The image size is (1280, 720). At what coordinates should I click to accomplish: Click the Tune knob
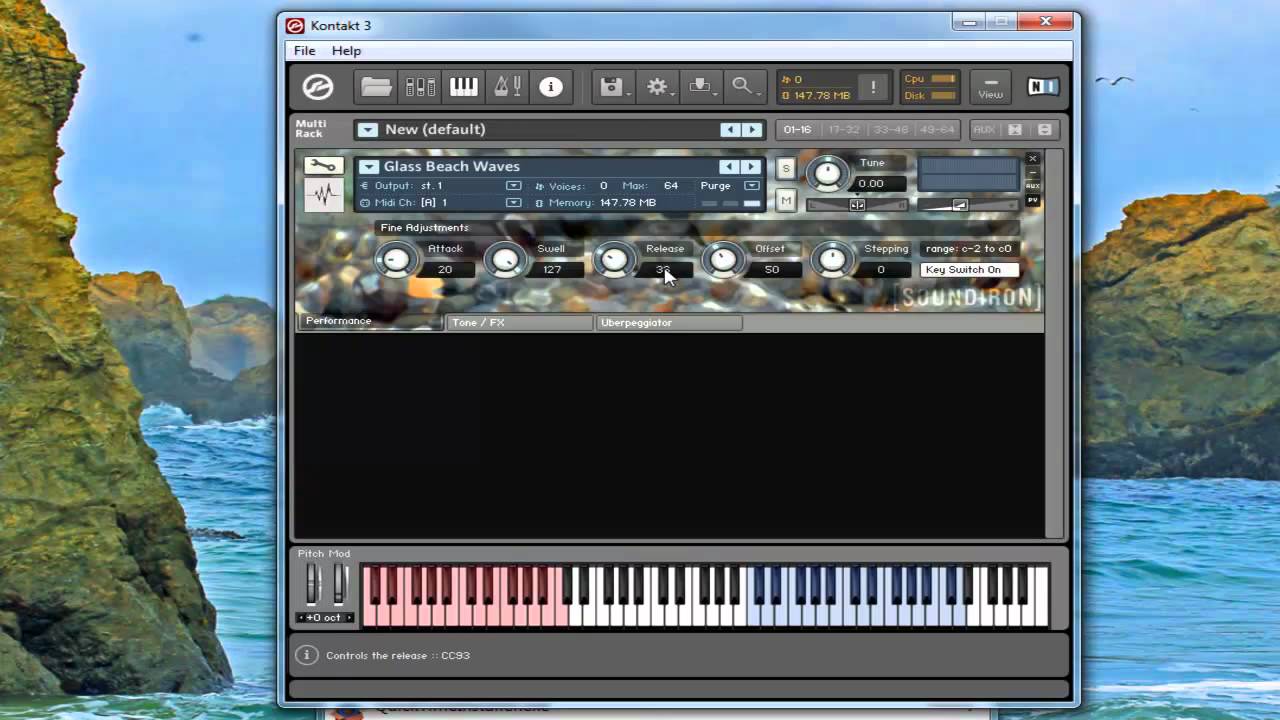(827, 173)
